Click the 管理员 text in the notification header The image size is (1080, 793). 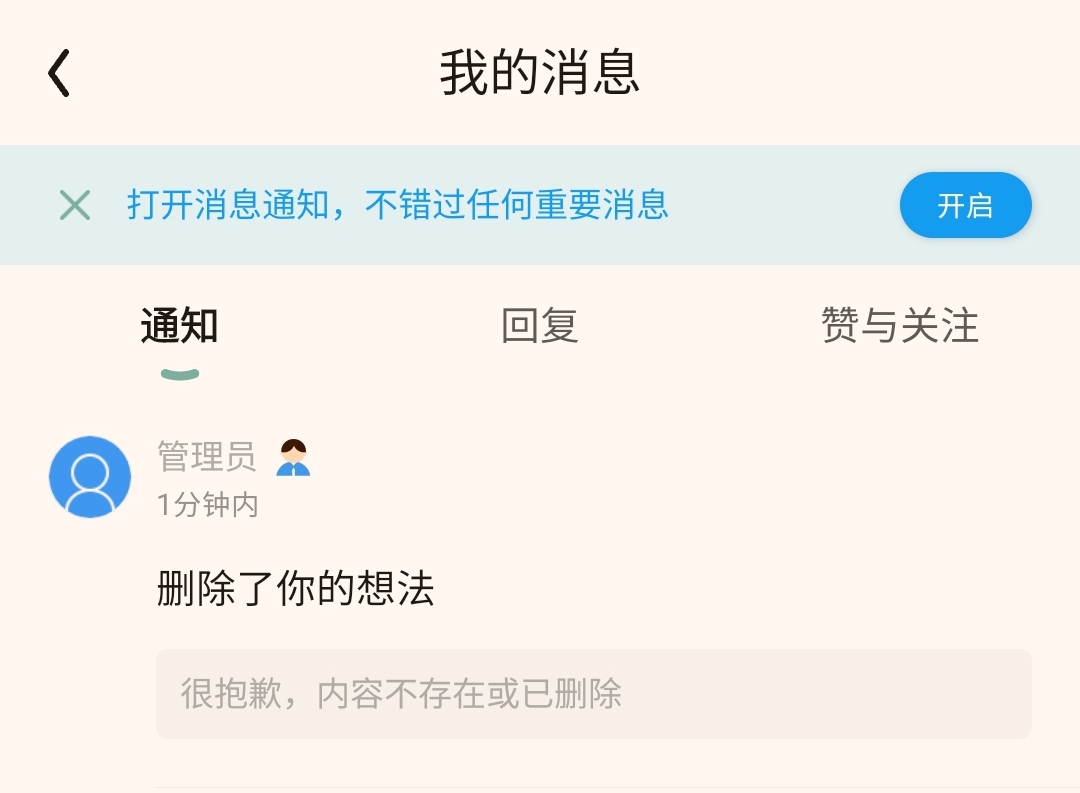(x=207, y=457)
